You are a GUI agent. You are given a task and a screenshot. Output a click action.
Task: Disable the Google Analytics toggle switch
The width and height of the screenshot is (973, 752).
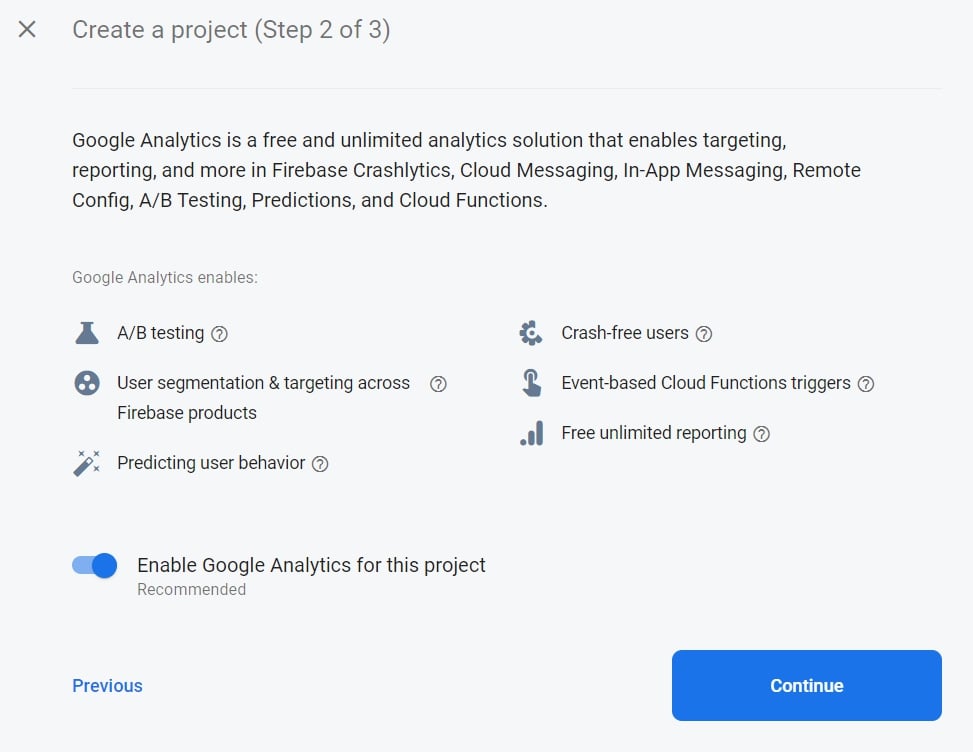coord(95,566)
